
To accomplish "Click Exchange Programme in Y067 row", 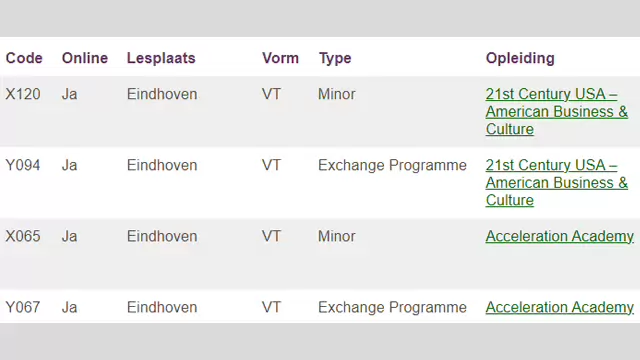I will [392, 307].
